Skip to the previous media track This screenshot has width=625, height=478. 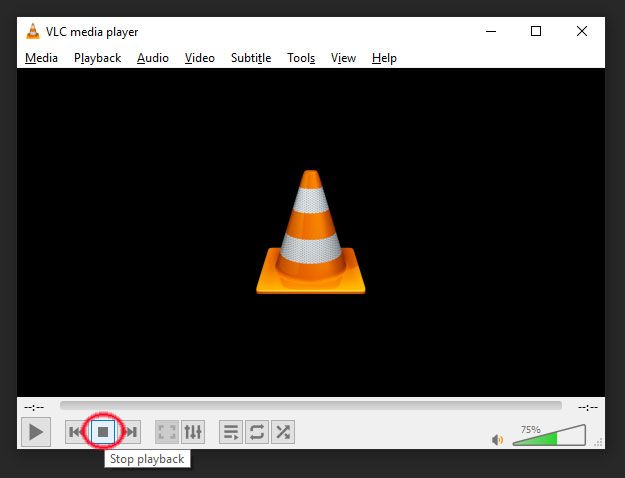pos(75,432)
